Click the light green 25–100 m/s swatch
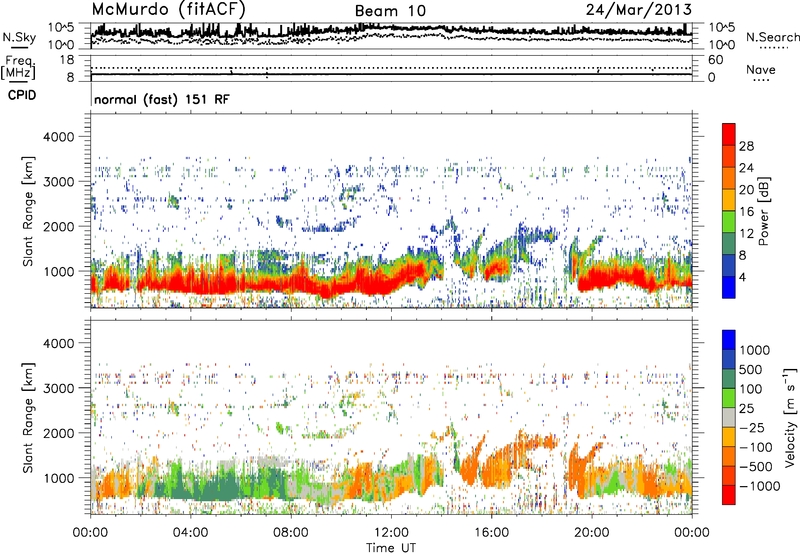This screenshot has height=554, width=800. (729, 398)
